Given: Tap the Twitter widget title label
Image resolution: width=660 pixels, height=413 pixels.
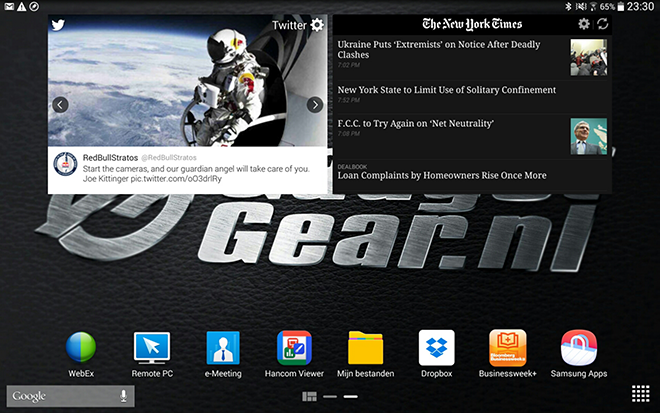Looking at the screenshot, I should coord(289,25).
